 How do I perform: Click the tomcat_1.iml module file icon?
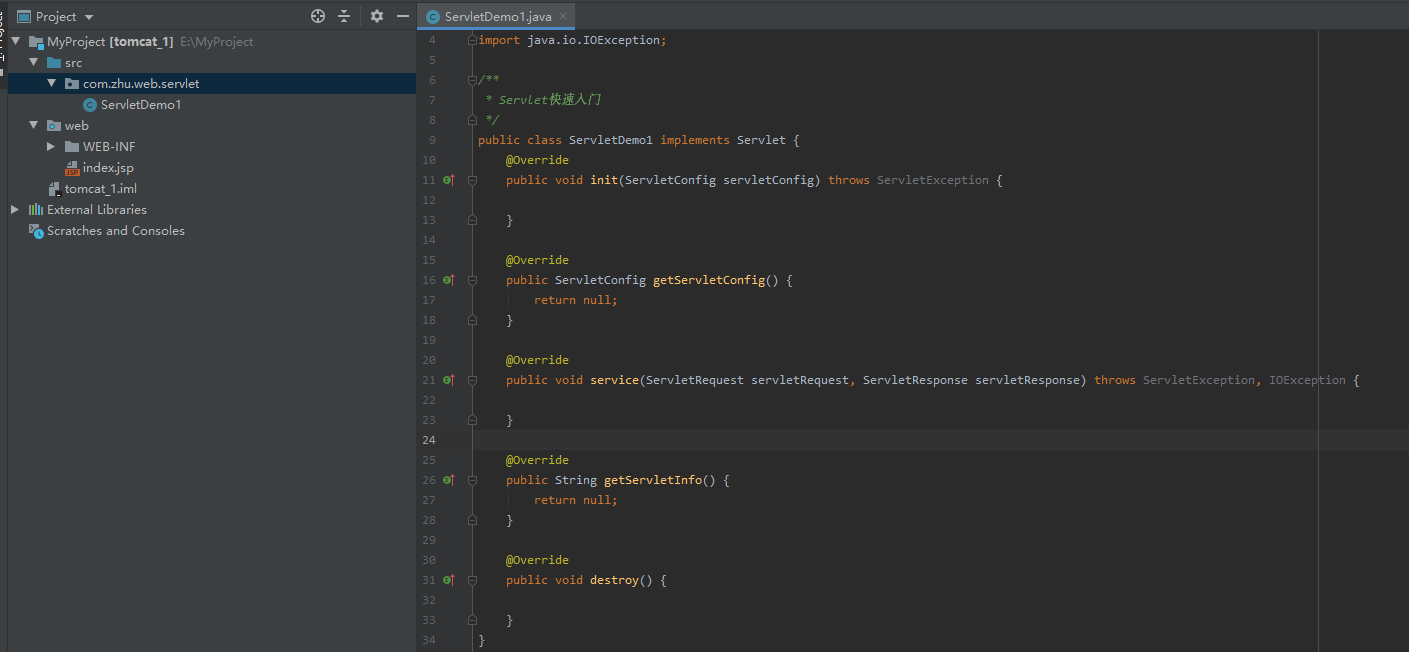pos(54,189)
